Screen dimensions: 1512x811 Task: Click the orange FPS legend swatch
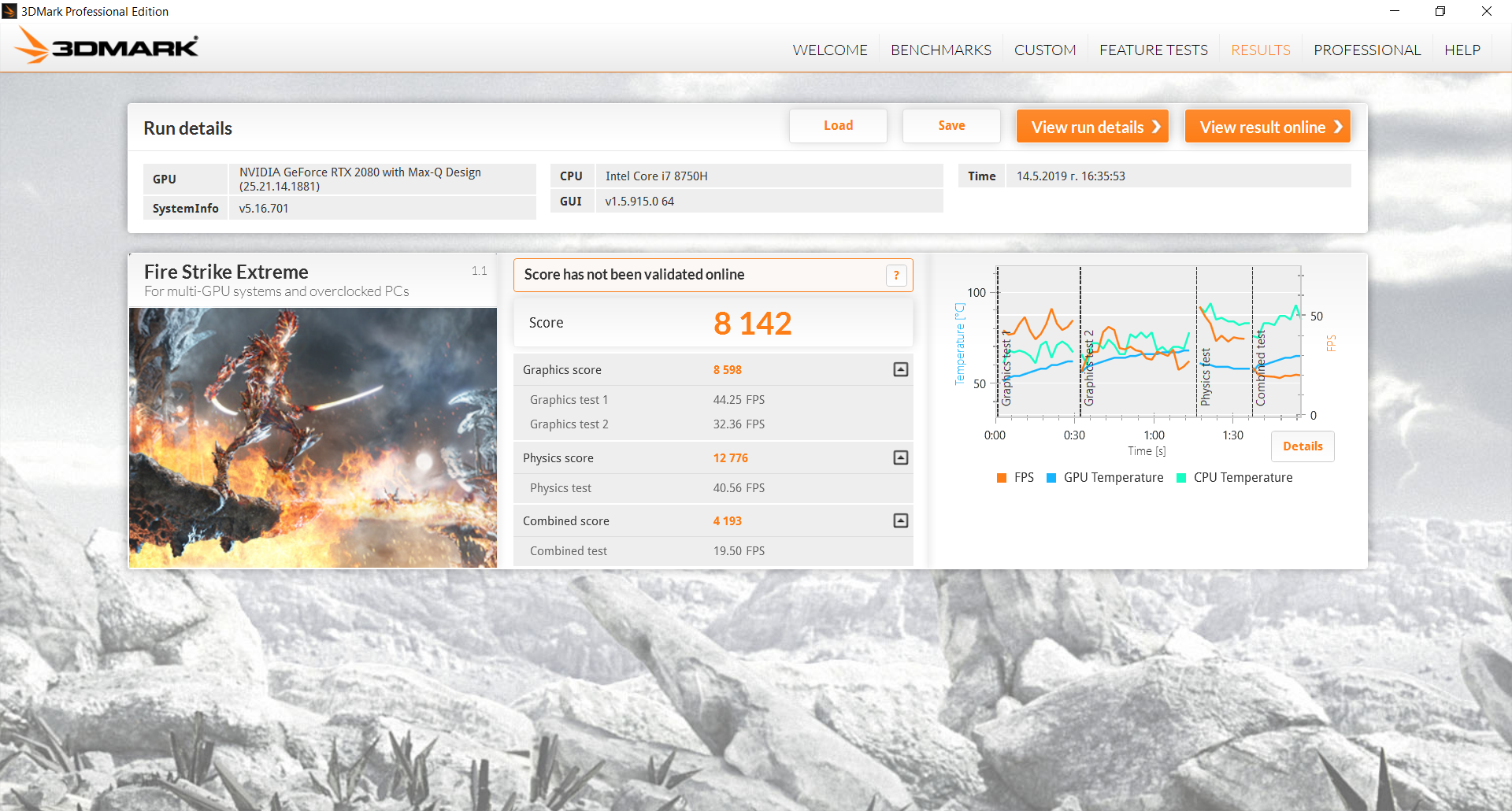click(1002, 478)
